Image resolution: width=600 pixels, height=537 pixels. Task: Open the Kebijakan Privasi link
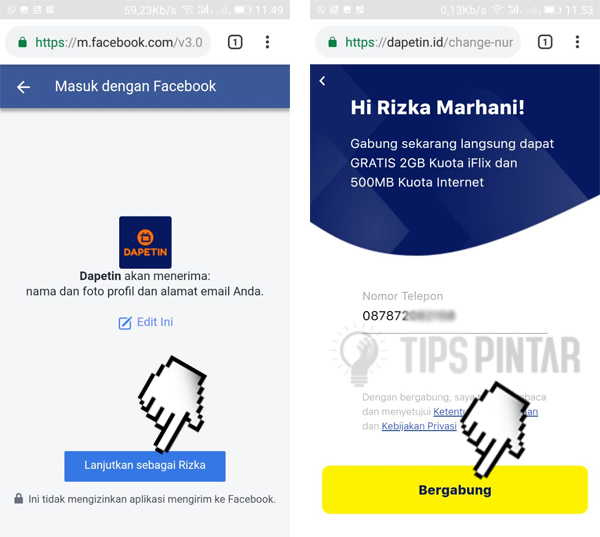pyautogui.click(x=419, y=426)
